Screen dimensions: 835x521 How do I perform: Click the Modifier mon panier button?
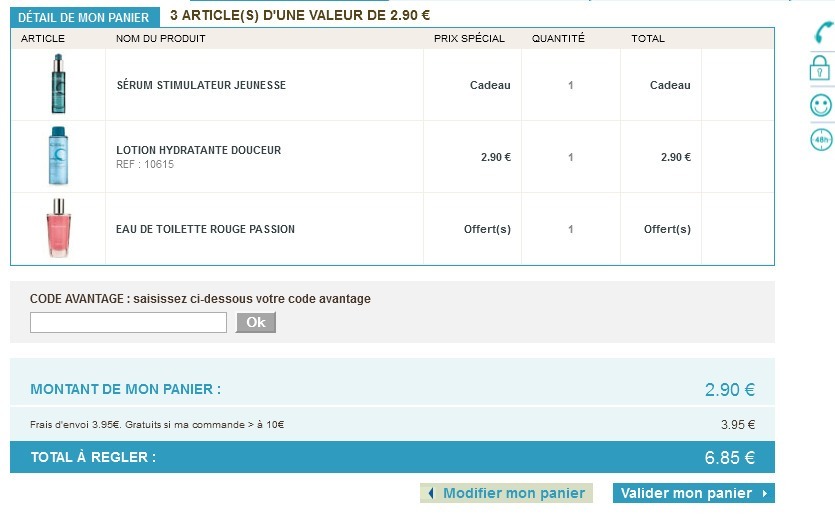(506, 493)
